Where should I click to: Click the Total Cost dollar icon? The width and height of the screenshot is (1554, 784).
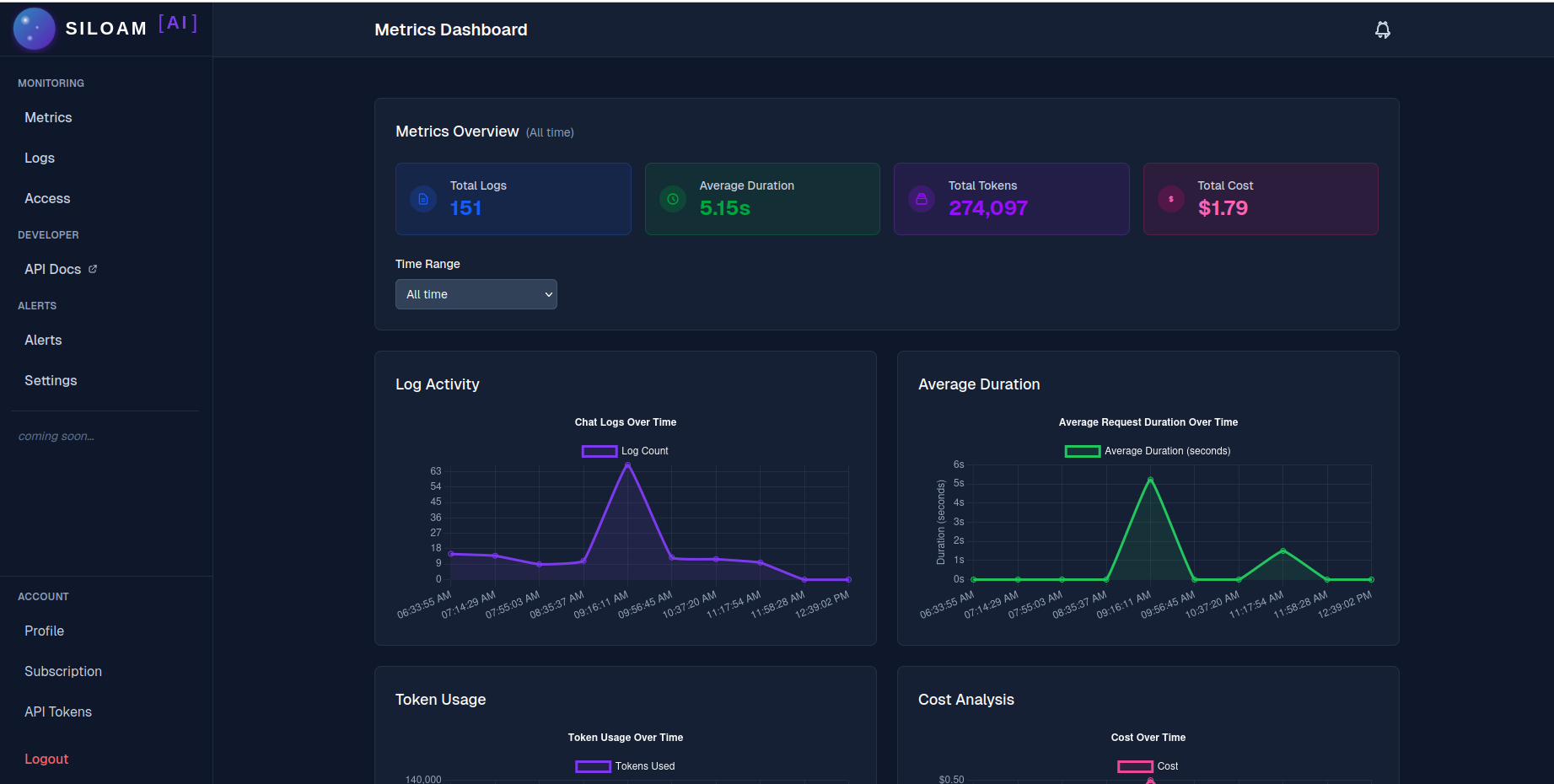[1171, 199]
